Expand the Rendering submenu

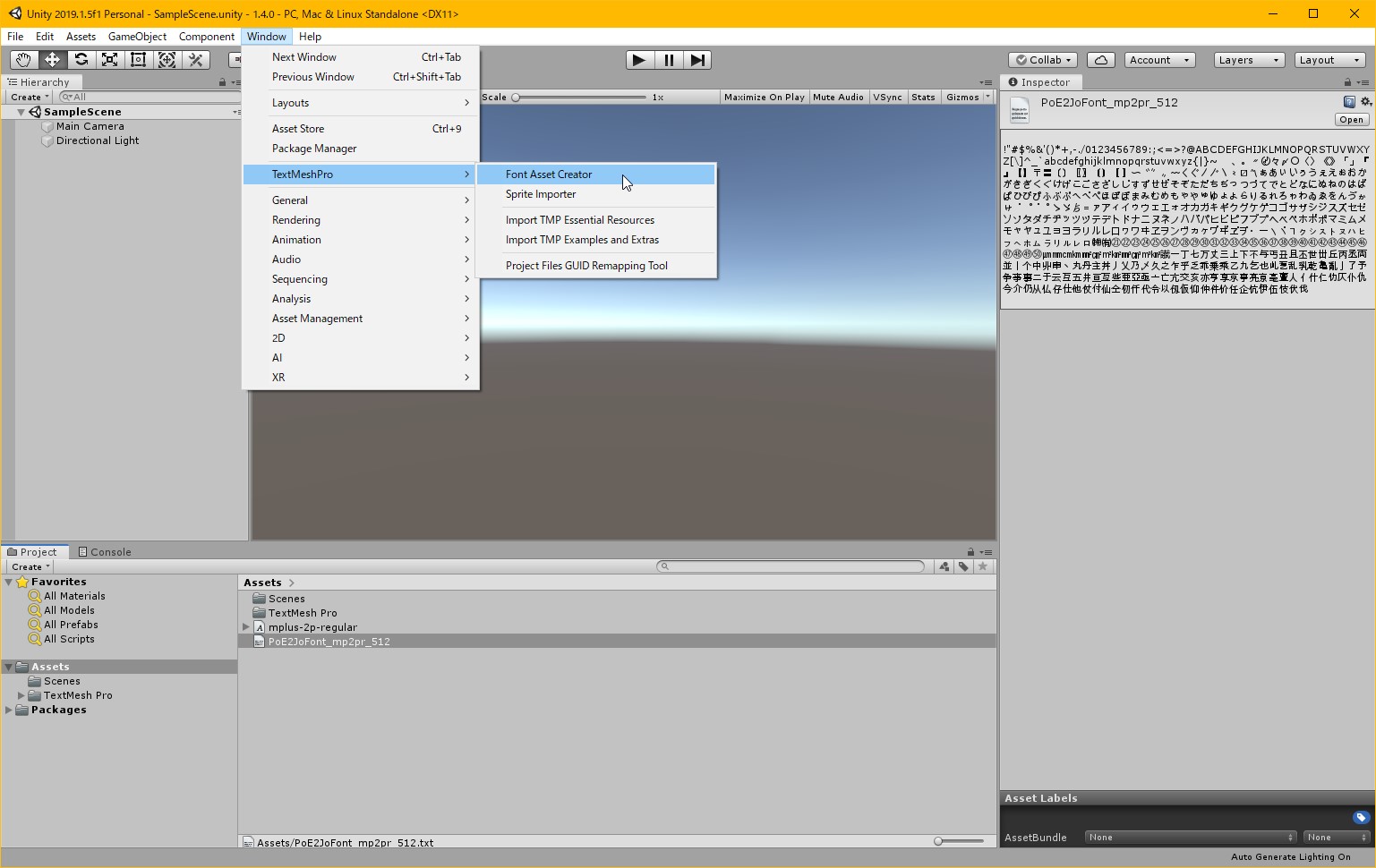(x=361, y=220)
